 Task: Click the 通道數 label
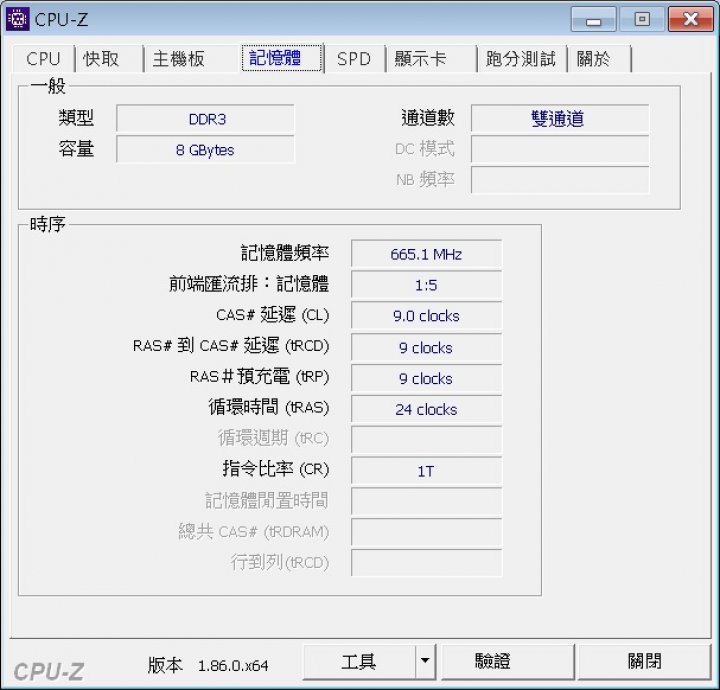coord(428,118)
